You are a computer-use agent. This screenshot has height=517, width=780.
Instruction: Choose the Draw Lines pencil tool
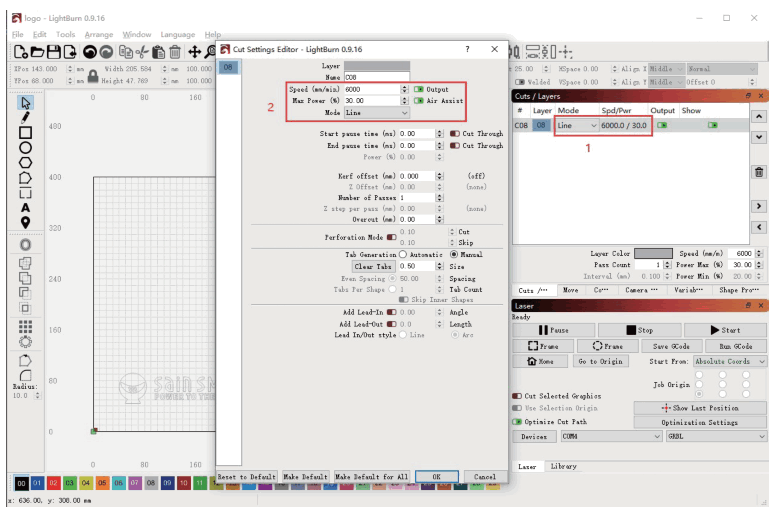pos(25,117)
